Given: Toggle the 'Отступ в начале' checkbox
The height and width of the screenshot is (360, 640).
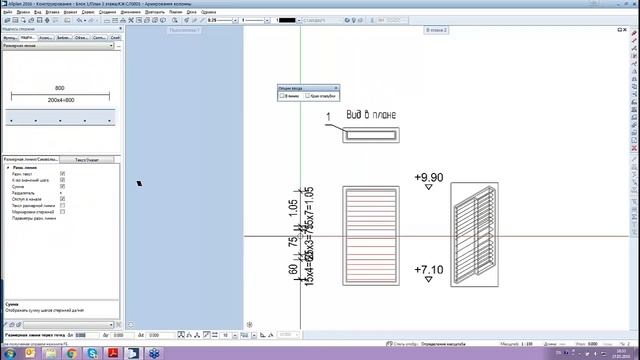Looking at the screenshot, I should pos(62,199).
